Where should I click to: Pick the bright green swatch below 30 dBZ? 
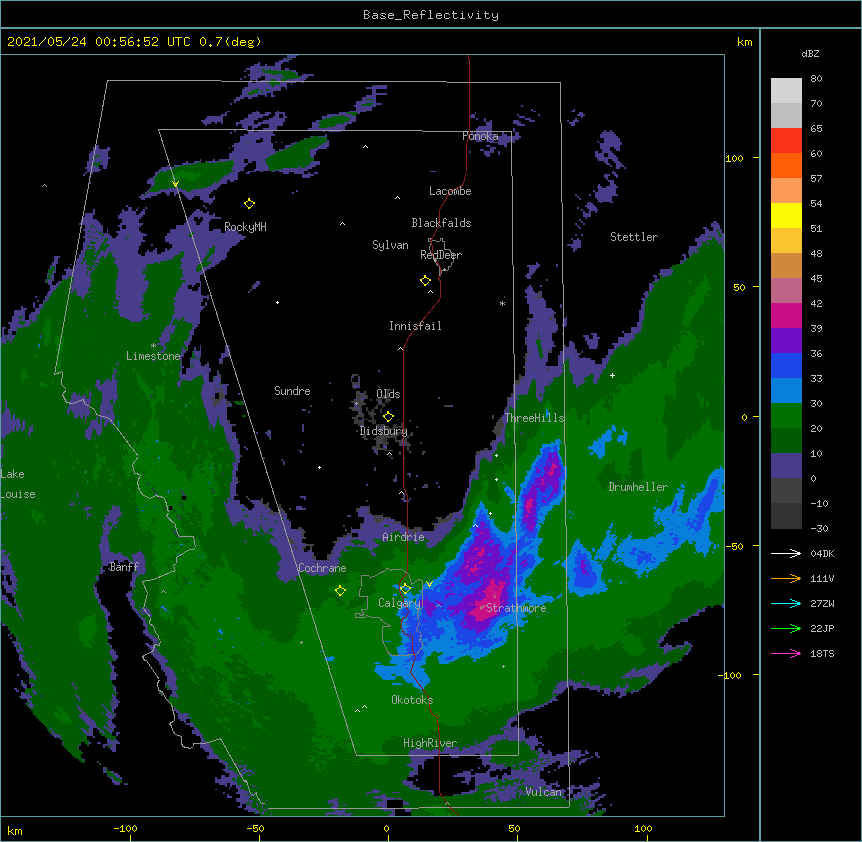point(786,416)
